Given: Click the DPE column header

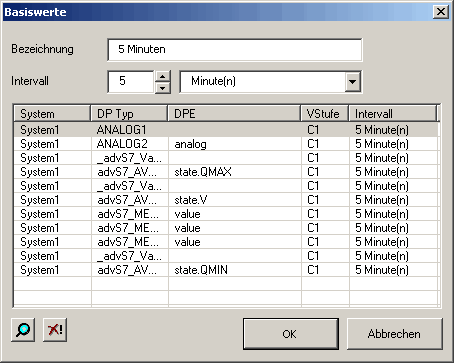Looking at the screenshot, I should pyautogui.click(x=234, y=114).
